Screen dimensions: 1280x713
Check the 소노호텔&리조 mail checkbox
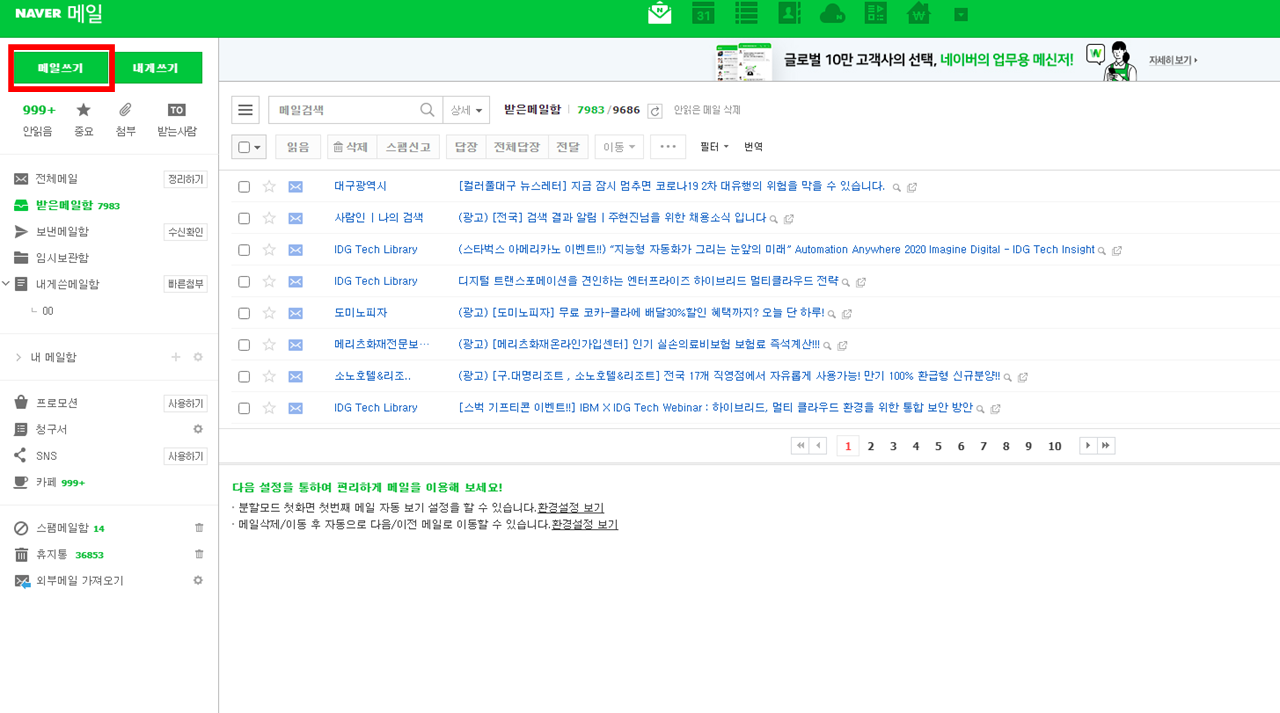244,377
